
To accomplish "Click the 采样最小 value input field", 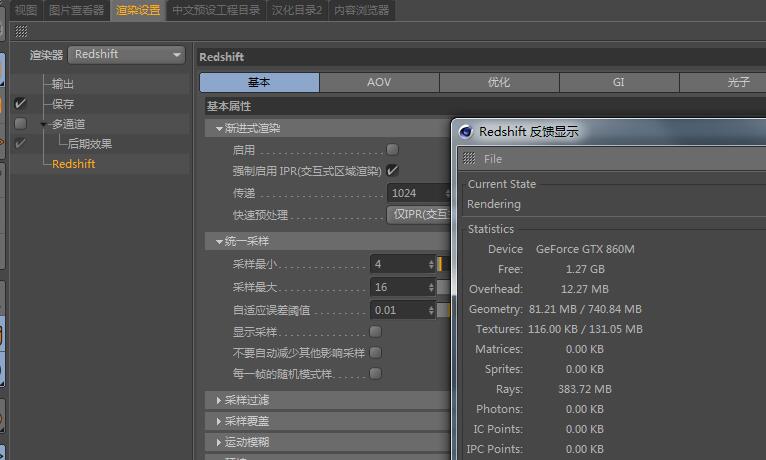I will coord(398,264).
